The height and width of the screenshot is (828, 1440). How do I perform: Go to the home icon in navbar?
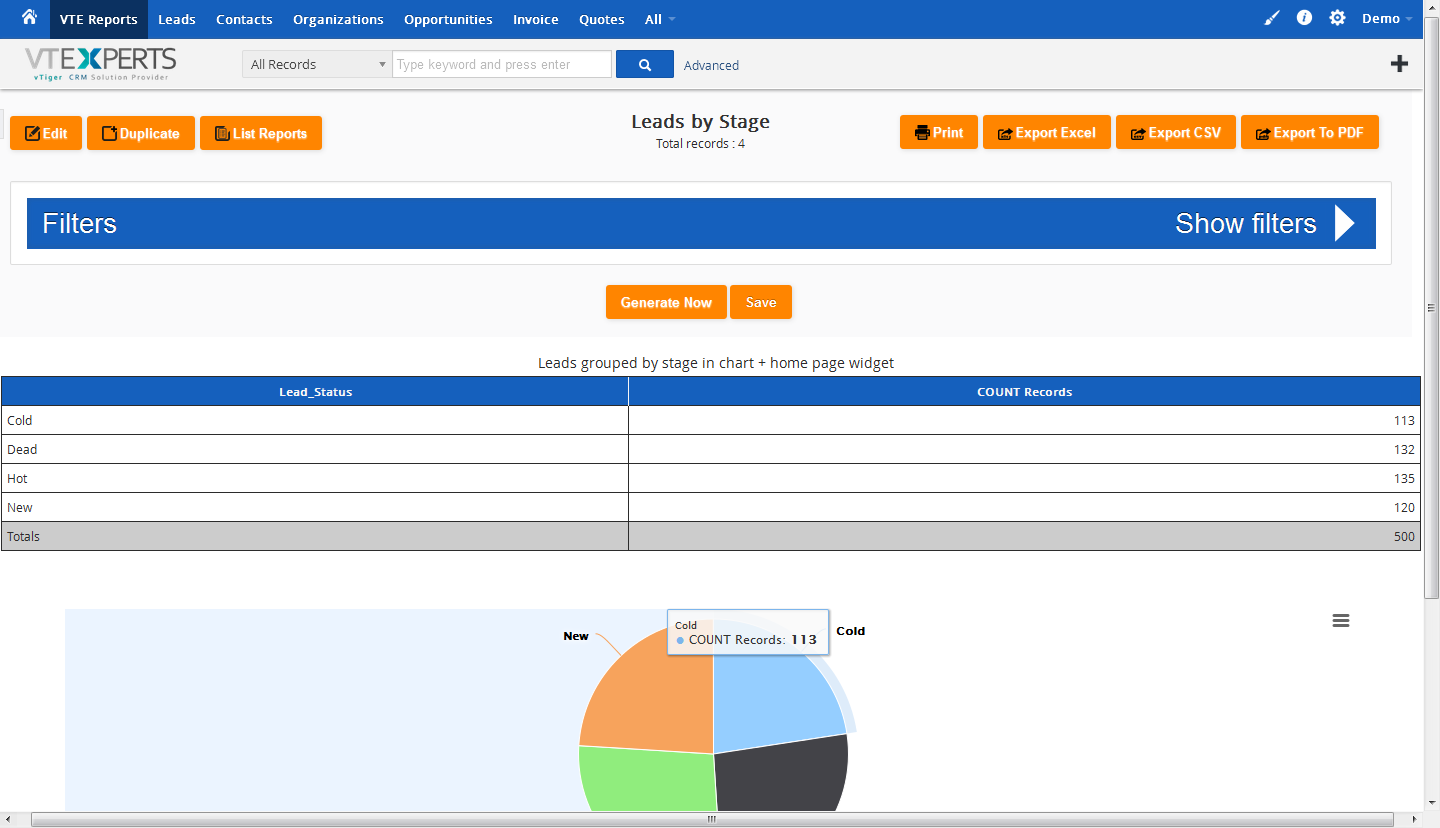29,17
